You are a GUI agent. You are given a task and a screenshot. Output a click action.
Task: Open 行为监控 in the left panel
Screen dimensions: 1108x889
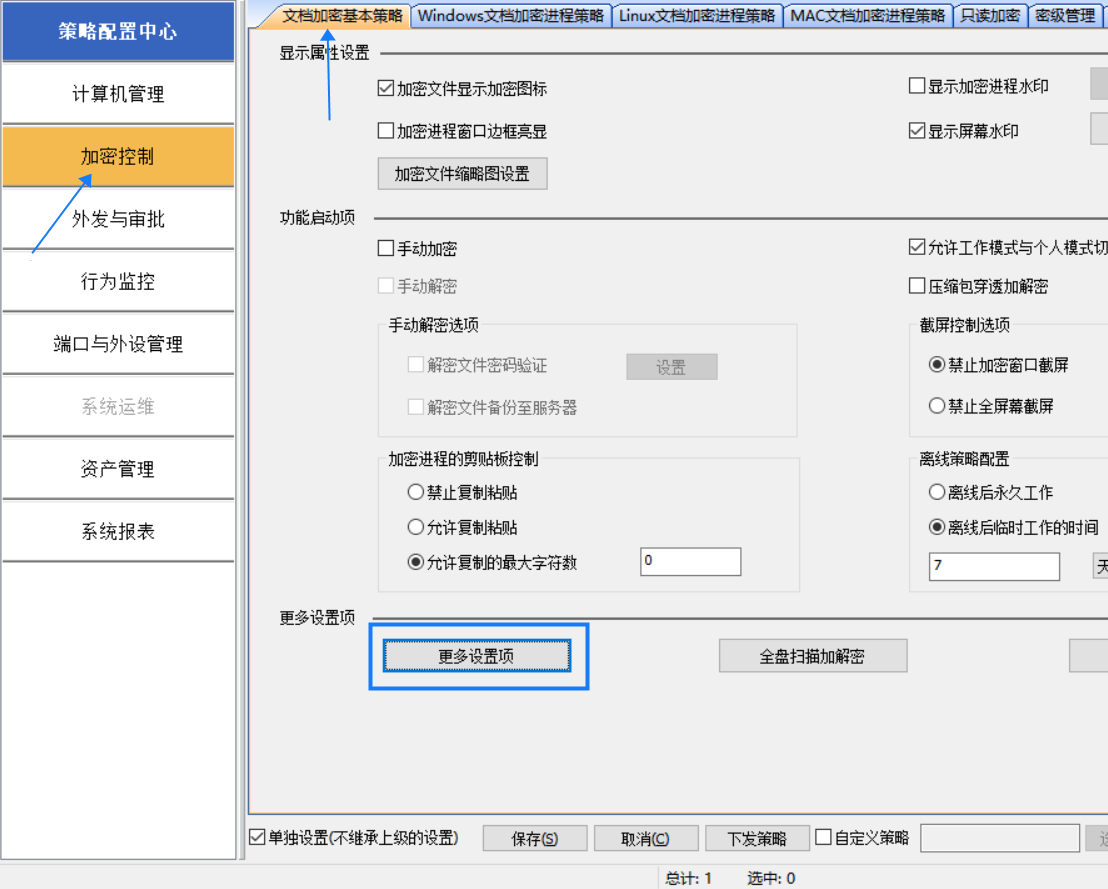[x=118, y=282]
